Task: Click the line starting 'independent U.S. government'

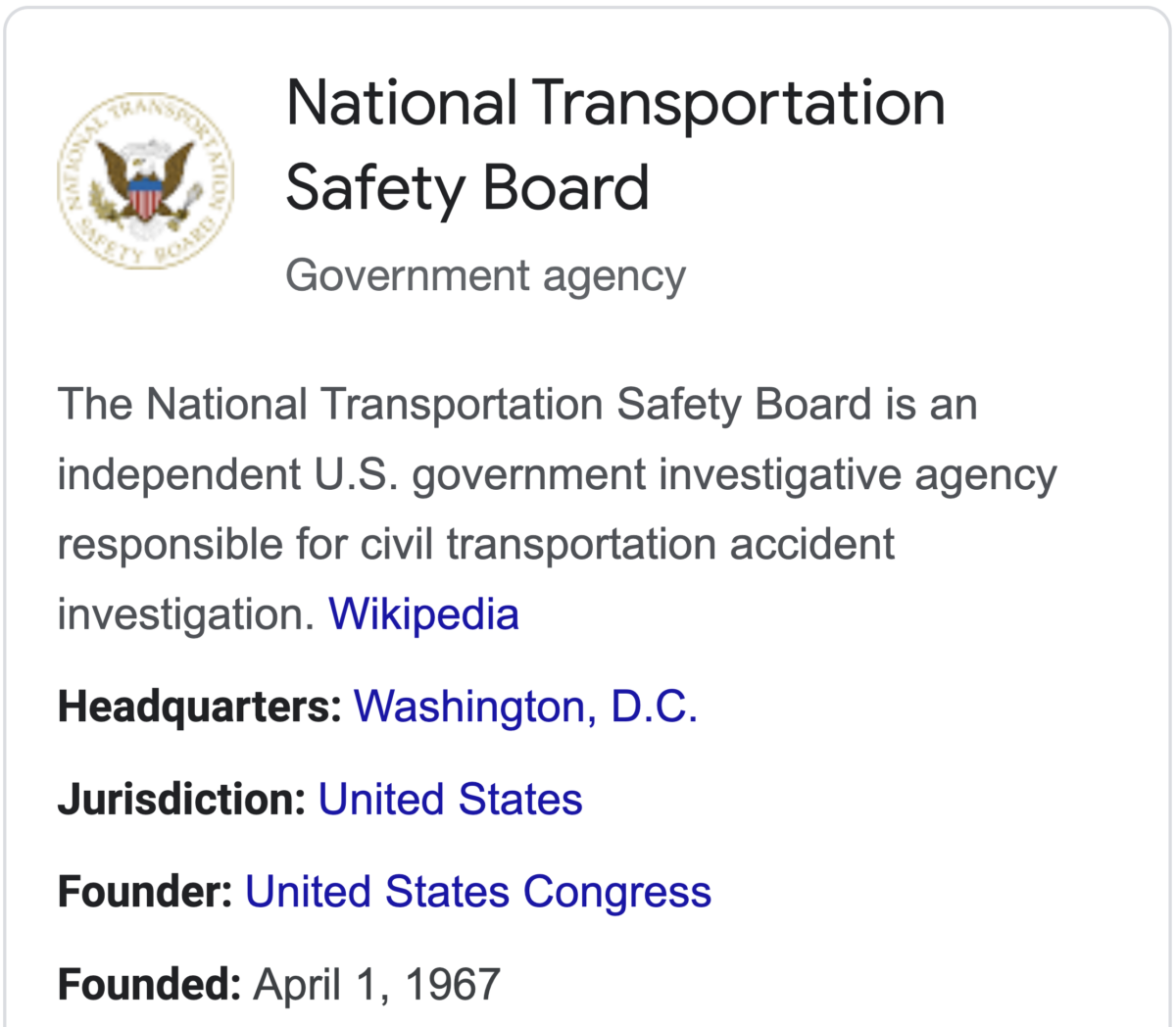Action: coord(557,476)
